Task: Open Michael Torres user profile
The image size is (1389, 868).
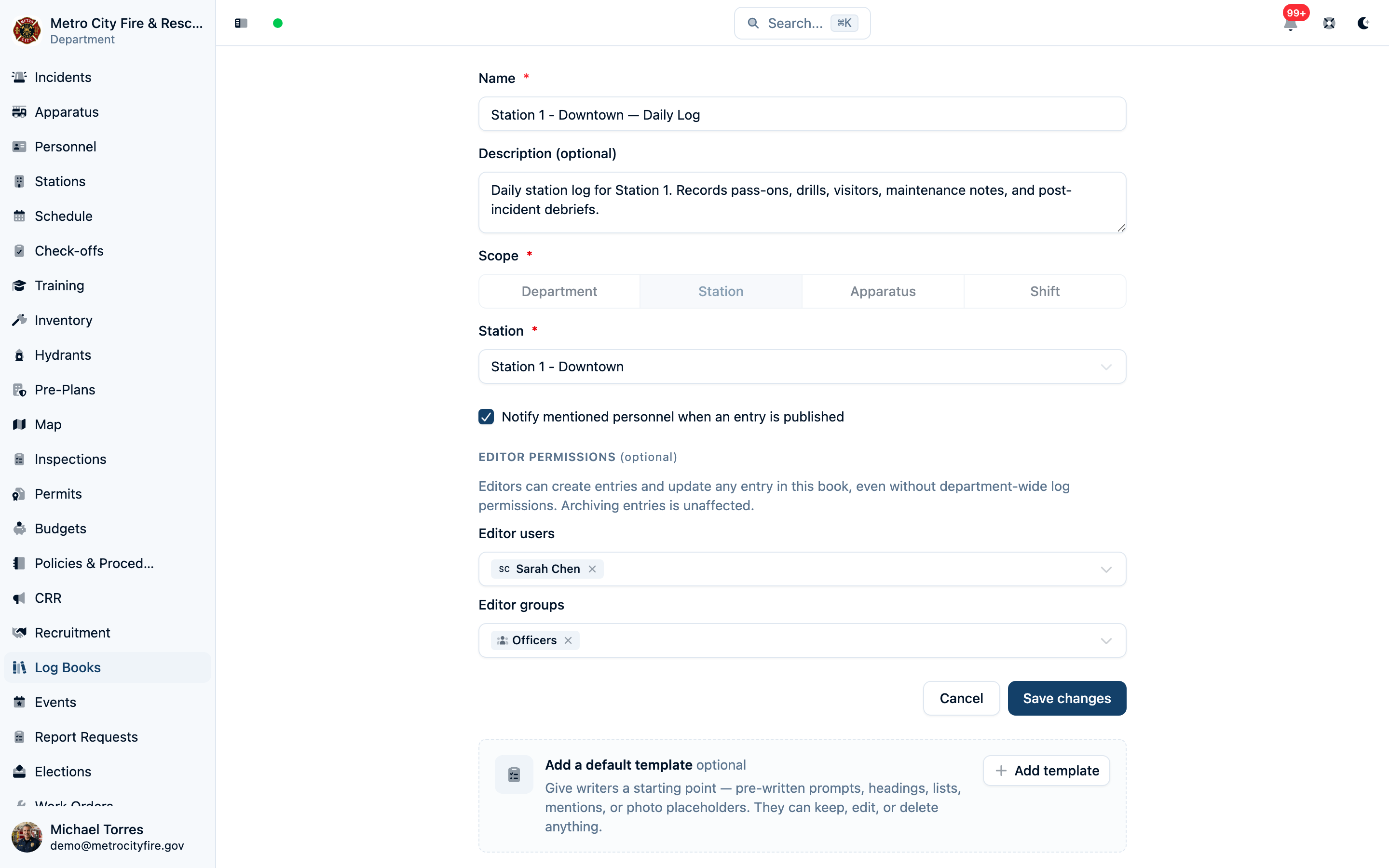Action: click(x=108, y=837)
